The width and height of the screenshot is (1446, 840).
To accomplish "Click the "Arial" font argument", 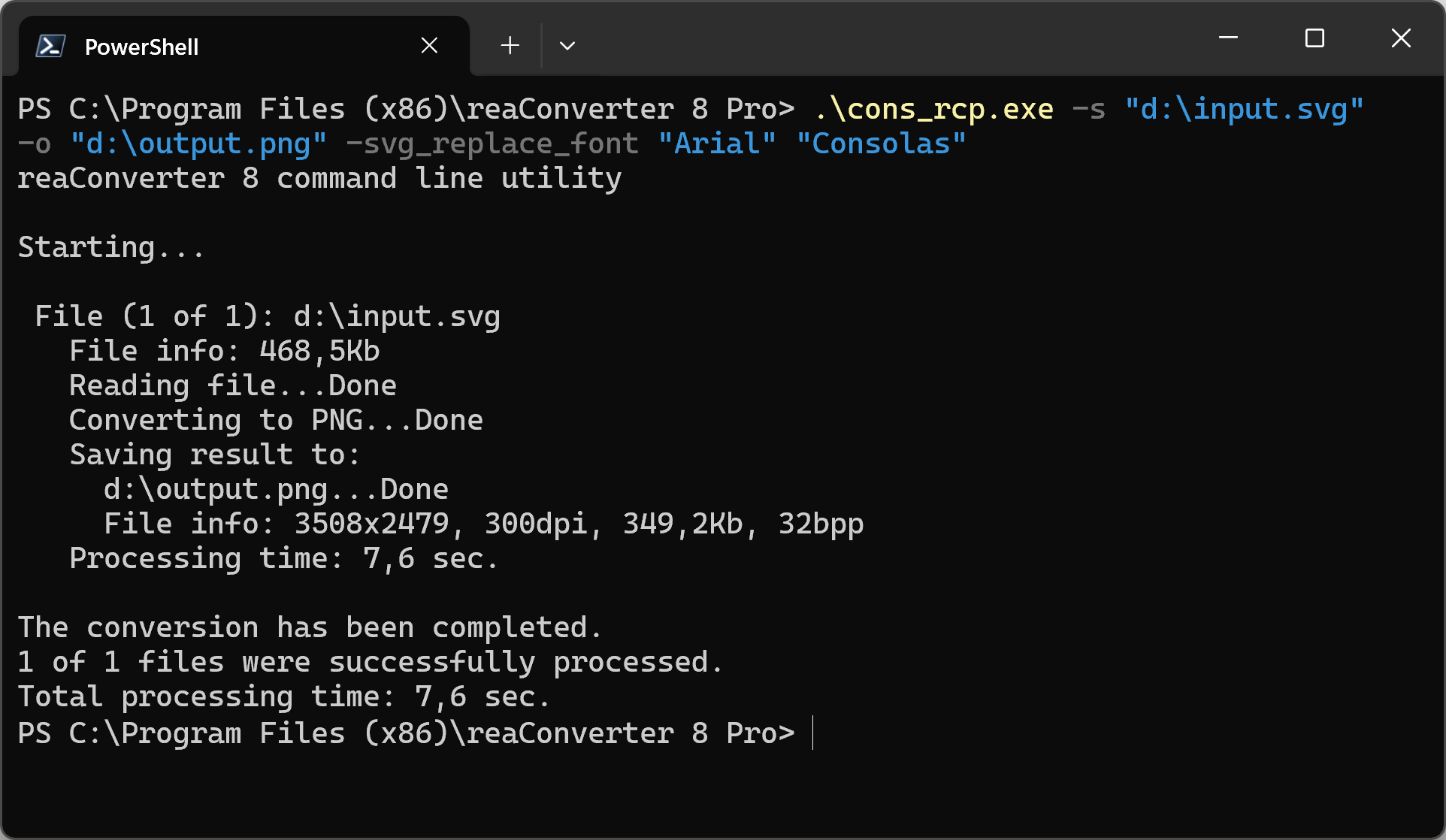I will pyautogui.click(x=717, y=144).
